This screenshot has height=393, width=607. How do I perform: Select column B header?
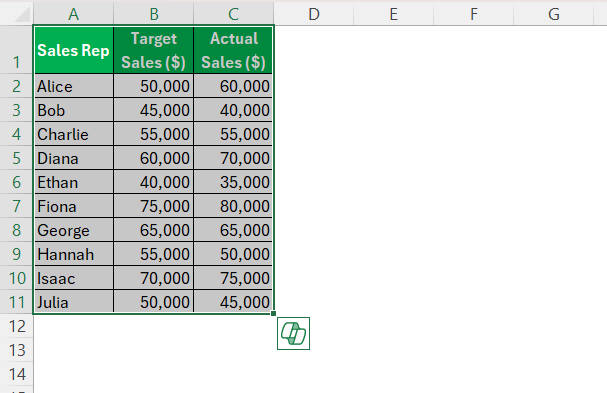(154, 14)
